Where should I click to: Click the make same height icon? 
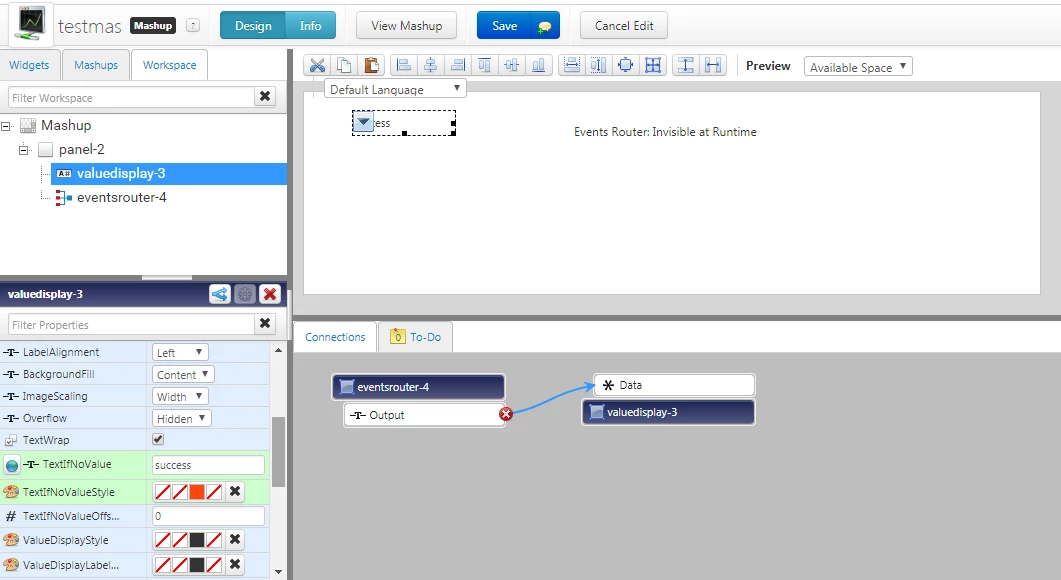click(x=598, y=66)
